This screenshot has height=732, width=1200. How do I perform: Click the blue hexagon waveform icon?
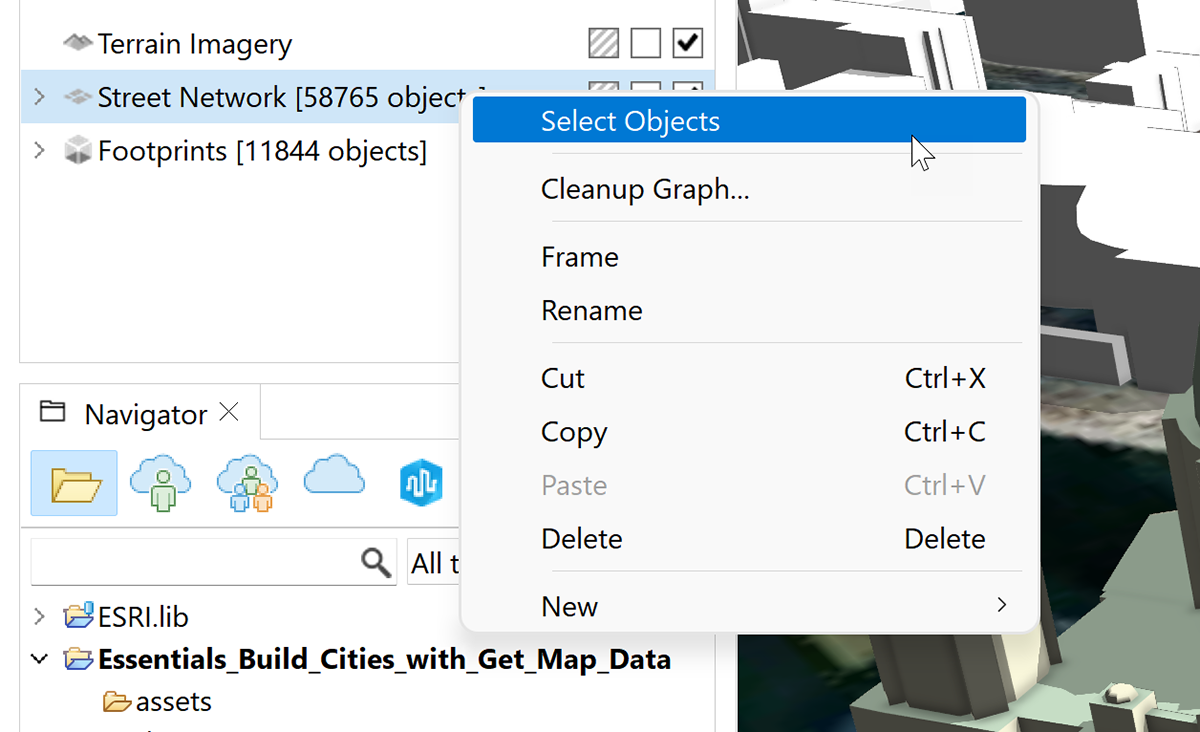420,483
